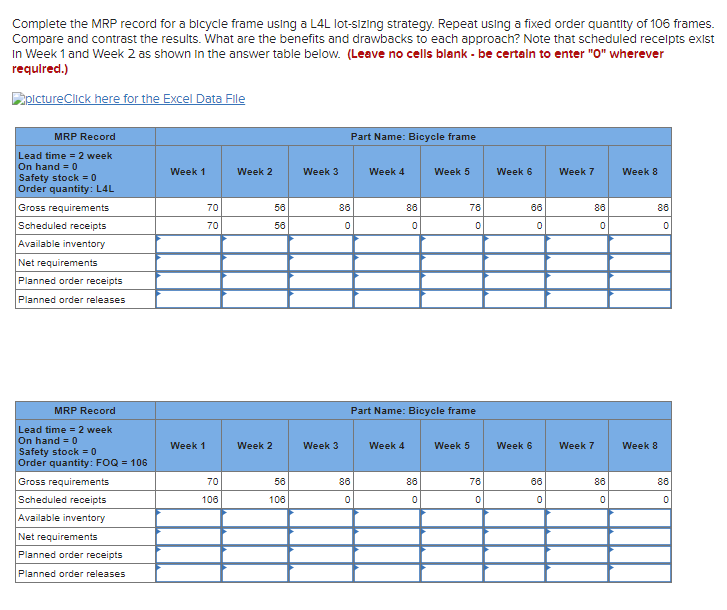Image resolution: width=727 pixels, height=610 pixels.
Task: Select FOQ Planned order receipts cell for Week 8
Action: pyautogui.click(x=640, y=555)
